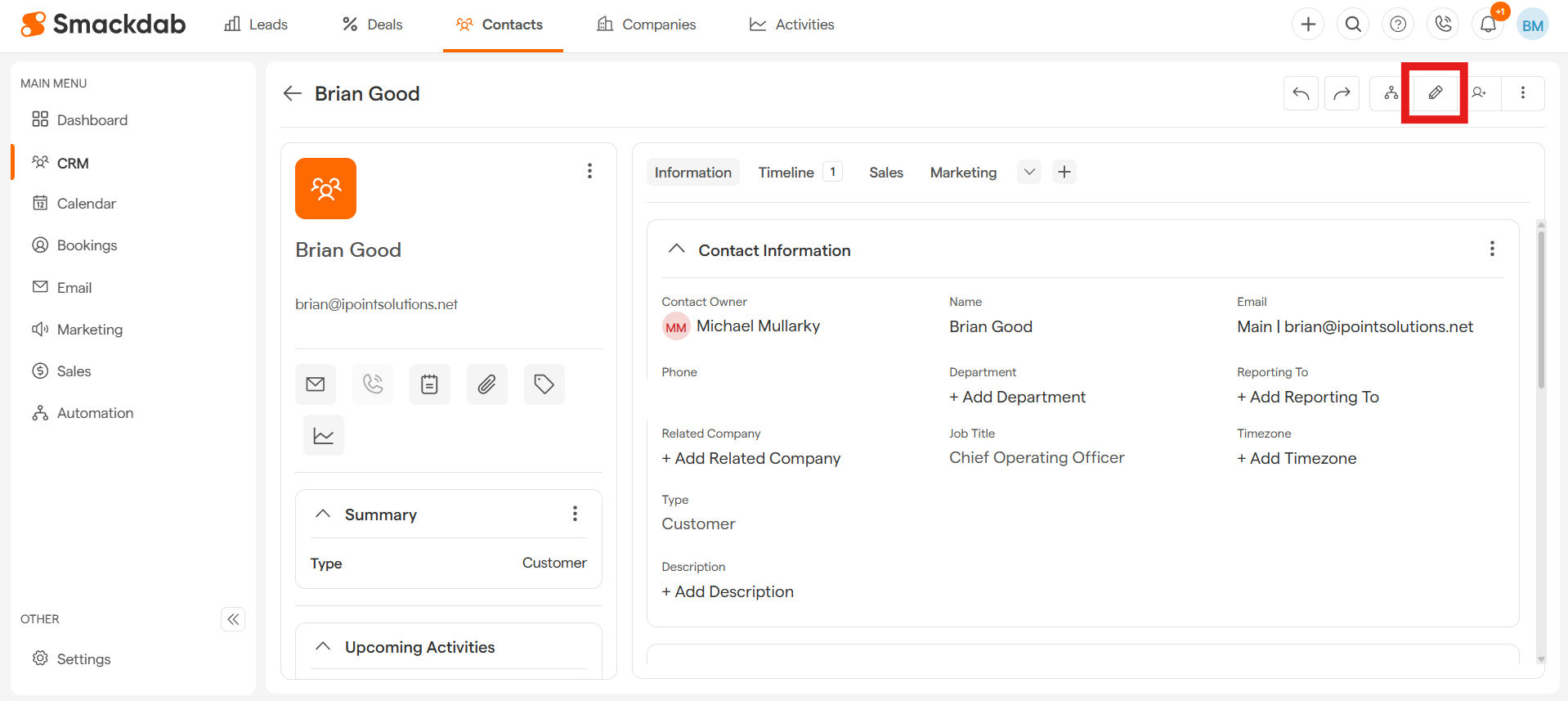Click the add user icon in toolbar
Viewport: 1568px width, 701px height.
coord(1479,93)
